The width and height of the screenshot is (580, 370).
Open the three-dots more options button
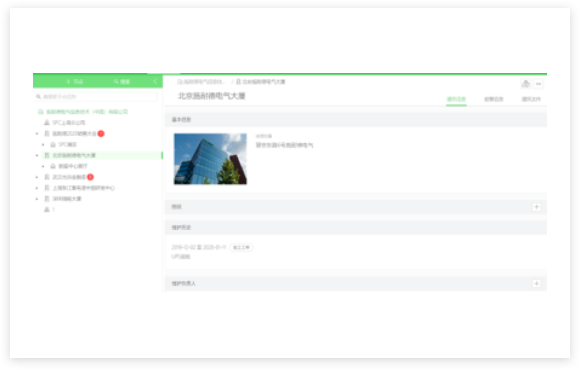click(538, 84)
